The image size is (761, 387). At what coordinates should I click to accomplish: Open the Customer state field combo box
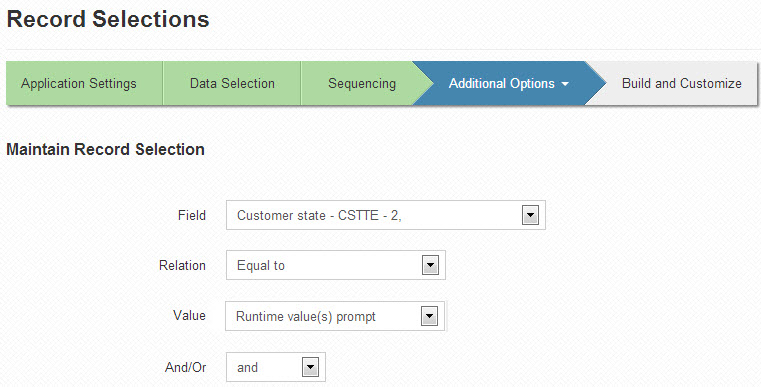[x=385, y=215]
